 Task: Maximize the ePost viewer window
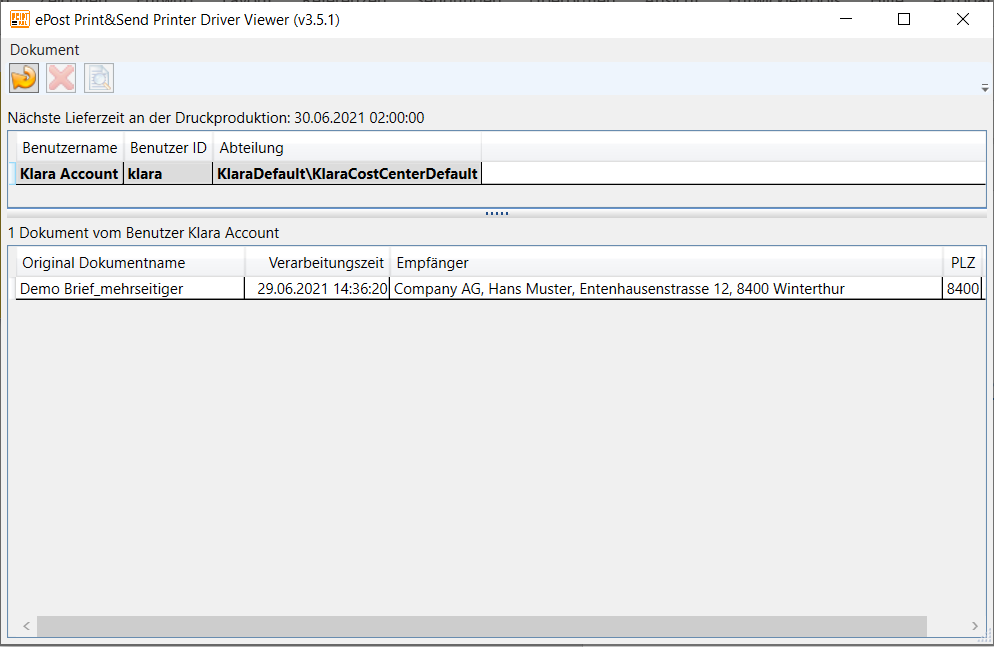pyautogui.click(x=904, y=19)
